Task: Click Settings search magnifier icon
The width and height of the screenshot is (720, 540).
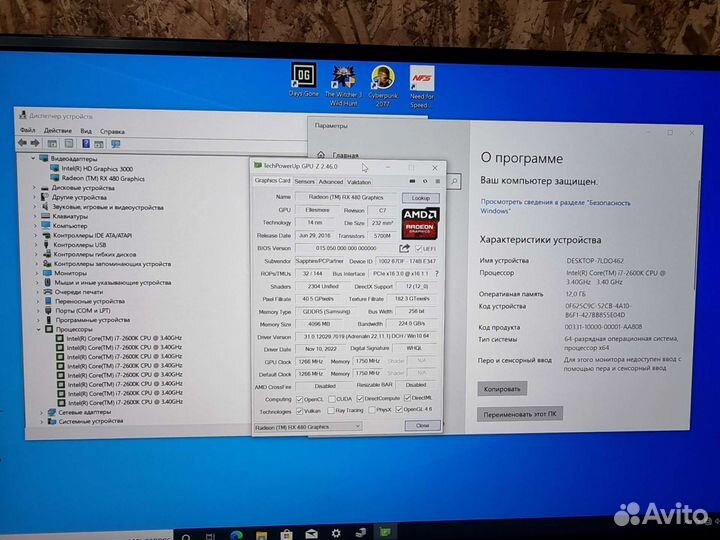Action: coord(454,182)
